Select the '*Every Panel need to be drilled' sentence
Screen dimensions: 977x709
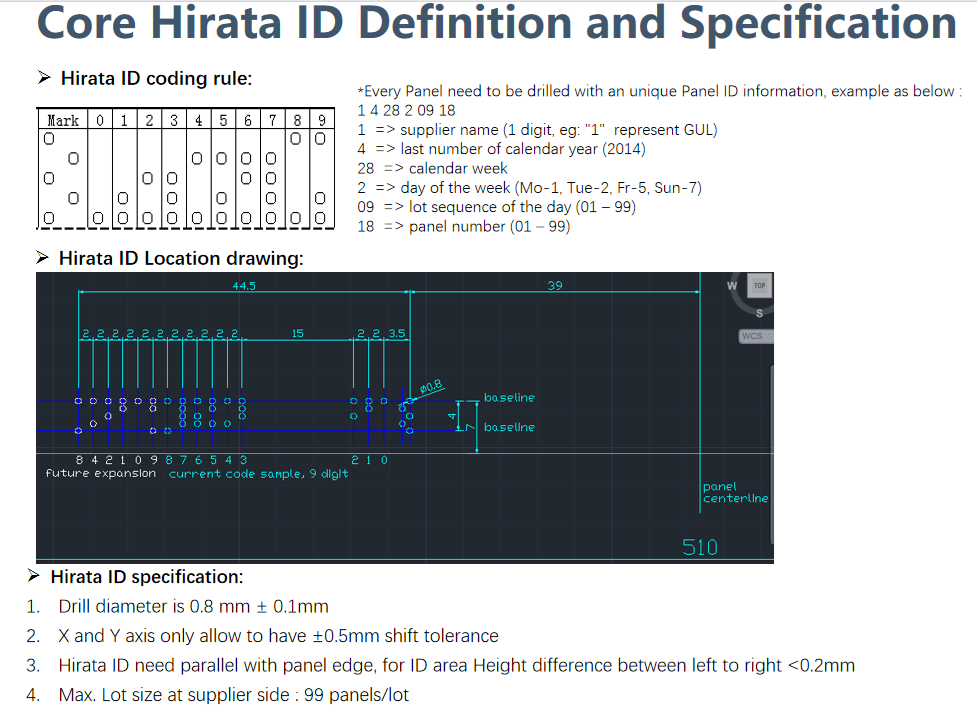(660, 92)
